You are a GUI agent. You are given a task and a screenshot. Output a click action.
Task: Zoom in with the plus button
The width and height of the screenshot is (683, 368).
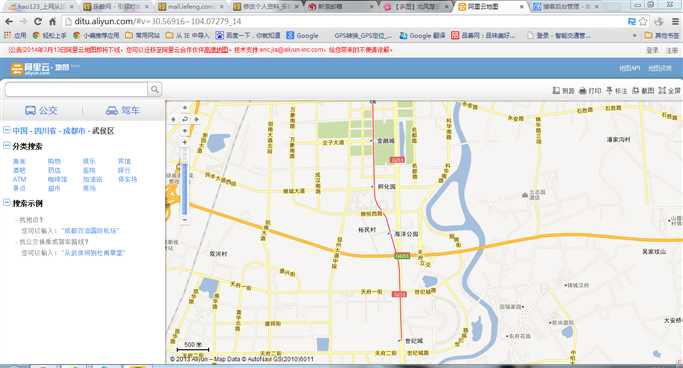185,142
